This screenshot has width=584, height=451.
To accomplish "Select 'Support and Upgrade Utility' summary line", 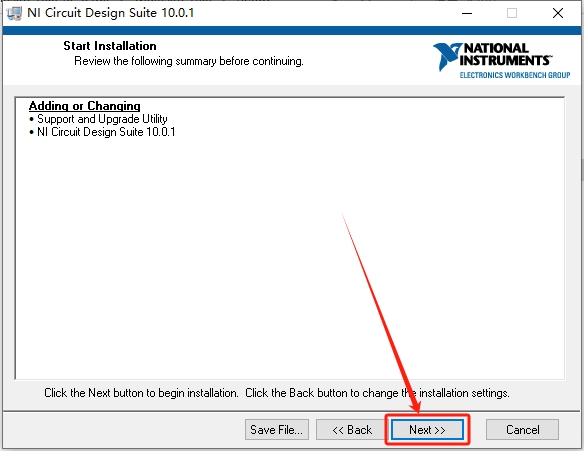I will pyautogui.click(x=98, y=119).
